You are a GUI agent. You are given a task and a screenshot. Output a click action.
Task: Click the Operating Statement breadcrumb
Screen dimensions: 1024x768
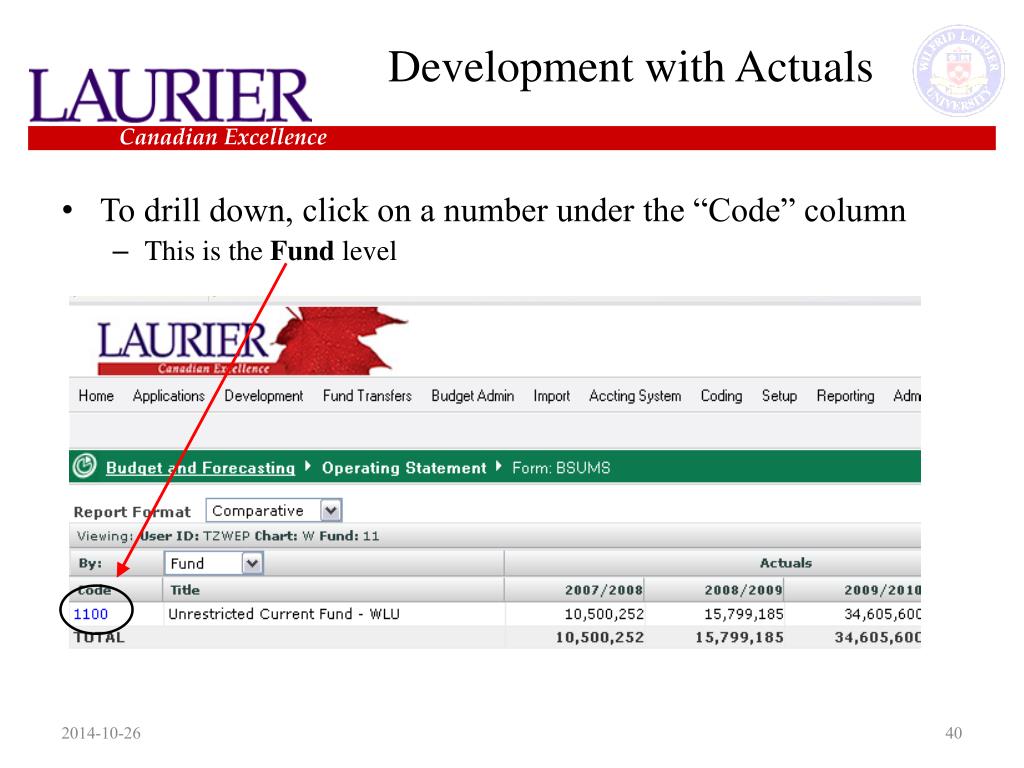(404, 468)
